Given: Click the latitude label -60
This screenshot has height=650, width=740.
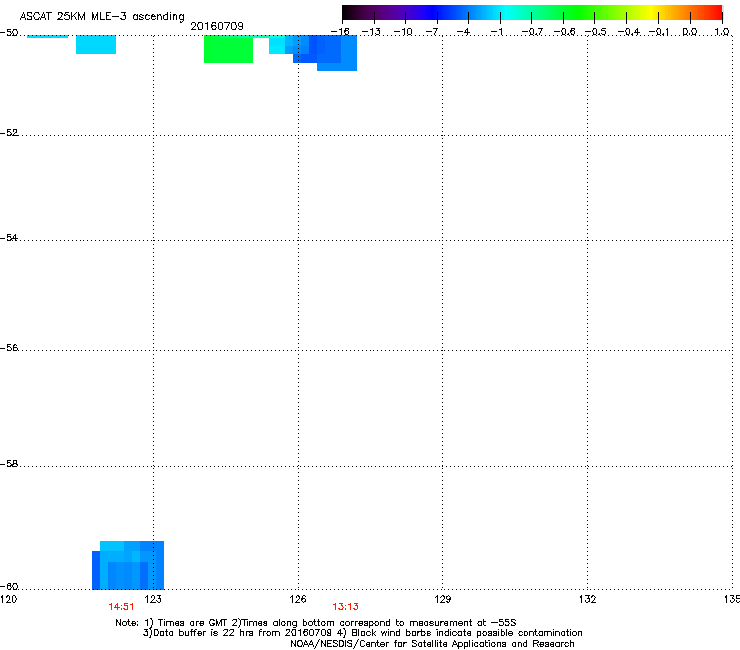Looking at the screenshot, I should click(x=9, y=587).
